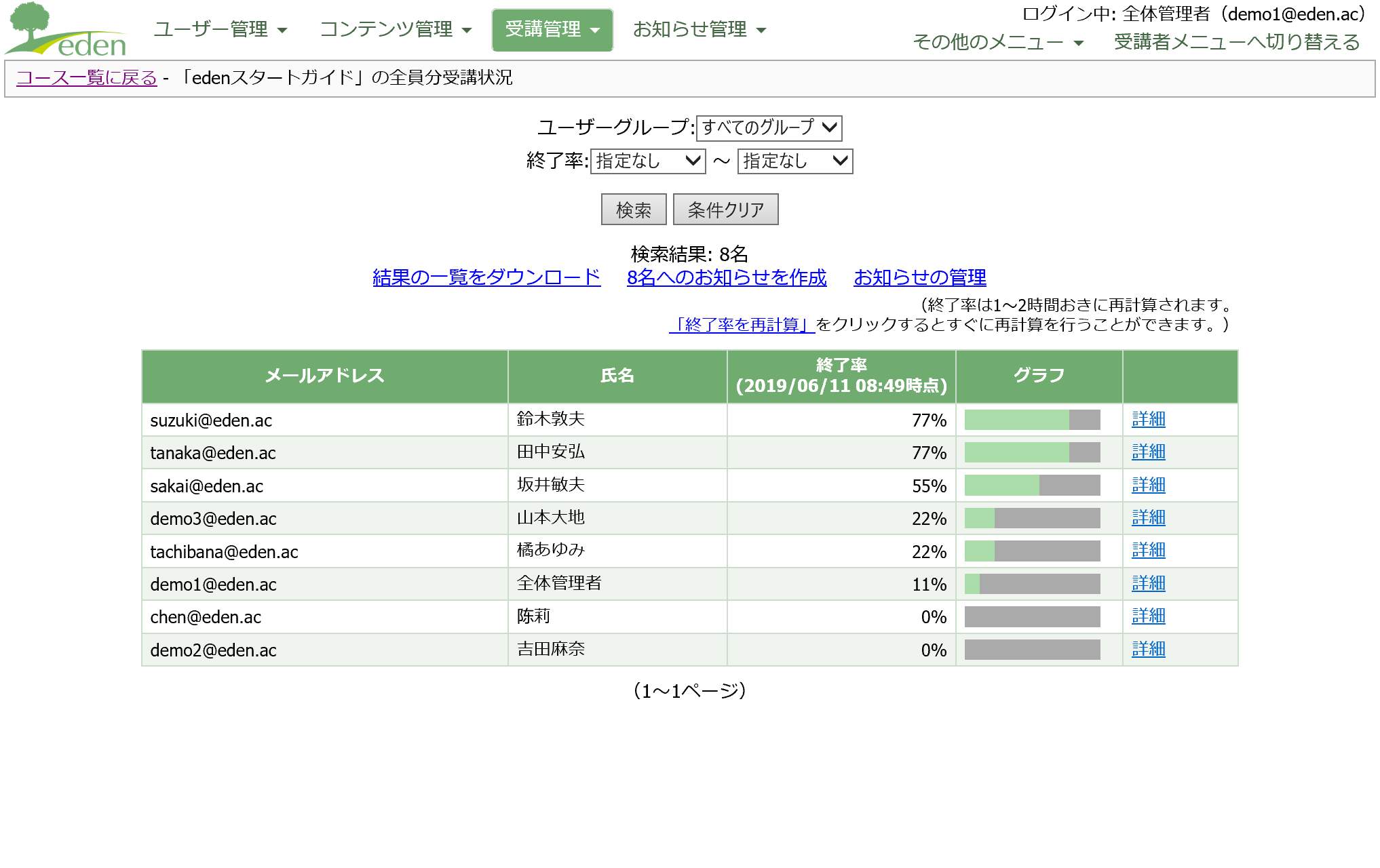
Task: Download results via 結果の一覧をダウンロード
Action: [x=486, y=277]
